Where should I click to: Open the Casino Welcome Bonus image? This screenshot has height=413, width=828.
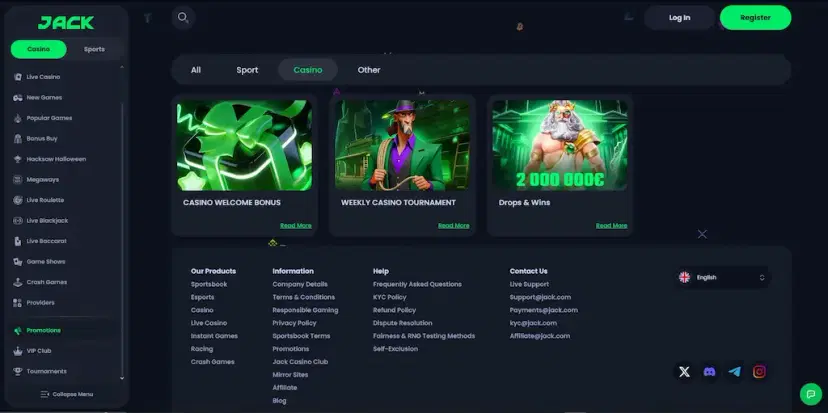[244, 145]
